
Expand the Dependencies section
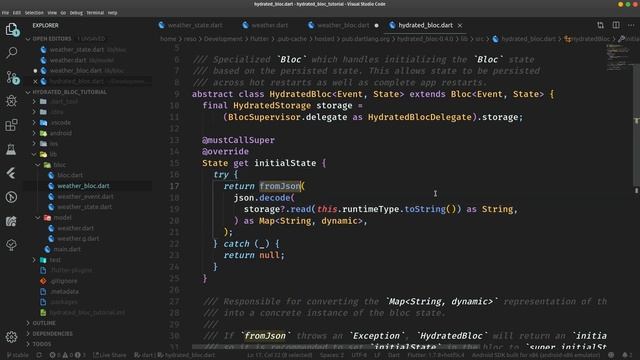coord(52,334)
